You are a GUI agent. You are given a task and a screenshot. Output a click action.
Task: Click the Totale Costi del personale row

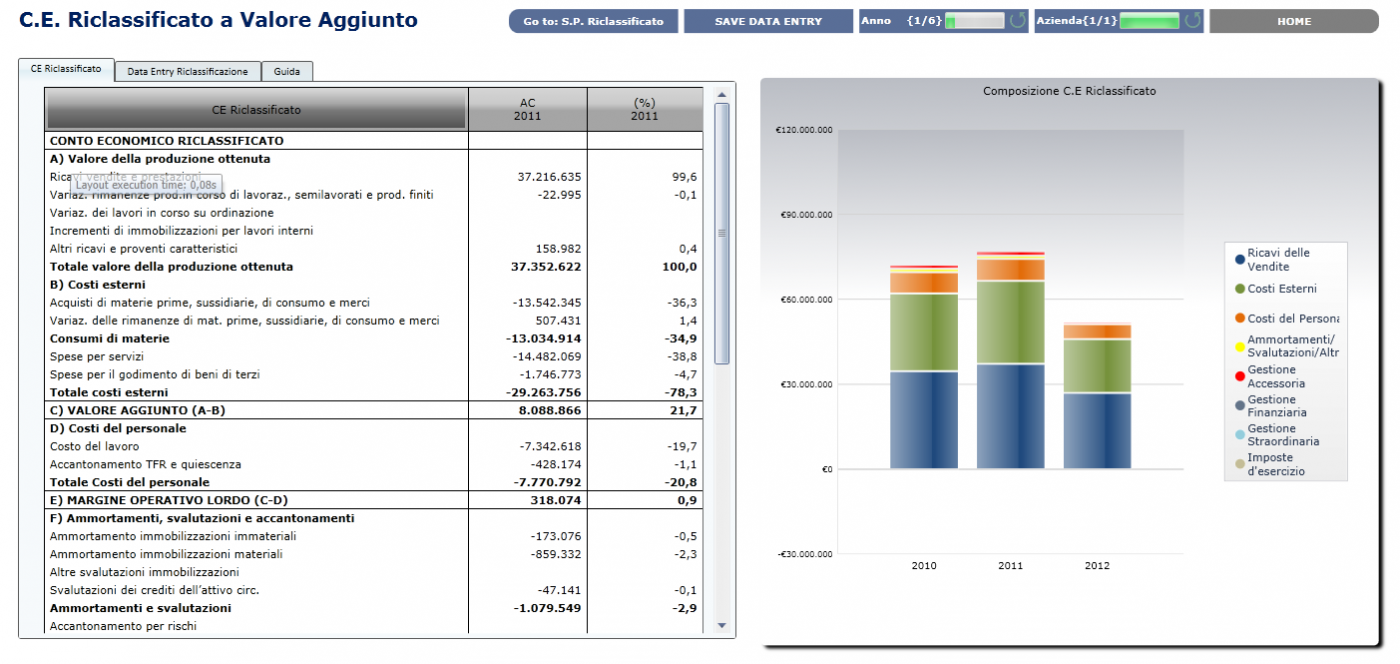(x=374, y=483)
